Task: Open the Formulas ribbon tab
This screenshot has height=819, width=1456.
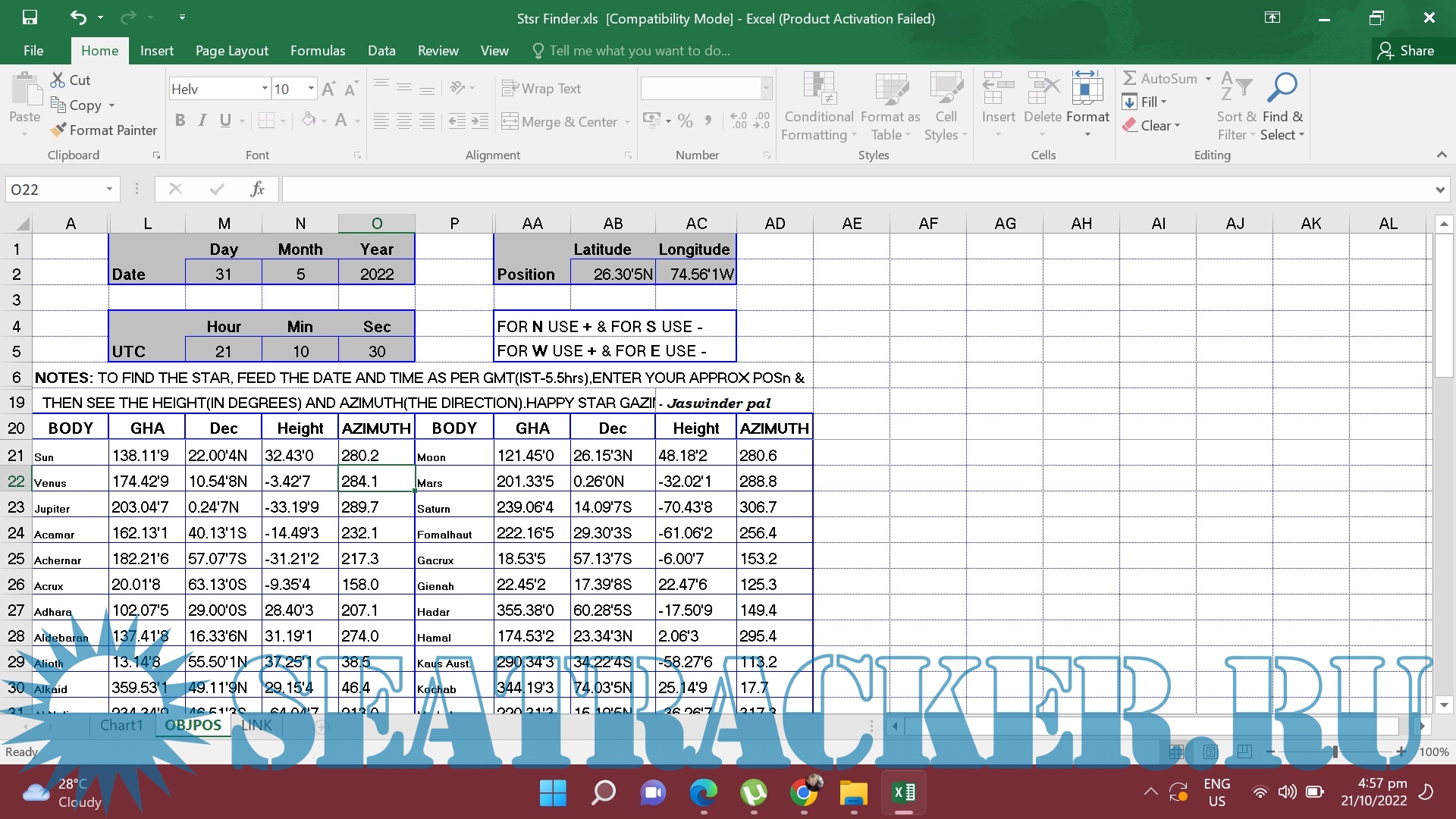Action: click(x=317, y=51)
